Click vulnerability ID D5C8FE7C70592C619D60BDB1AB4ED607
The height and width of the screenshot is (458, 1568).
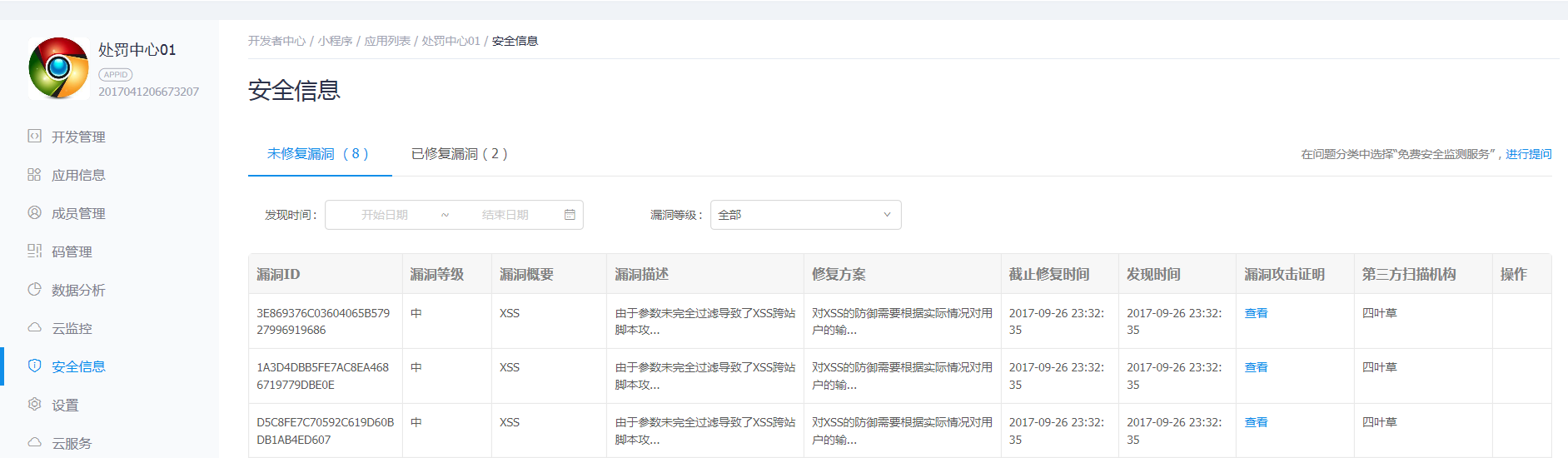[x=326, y=431]
